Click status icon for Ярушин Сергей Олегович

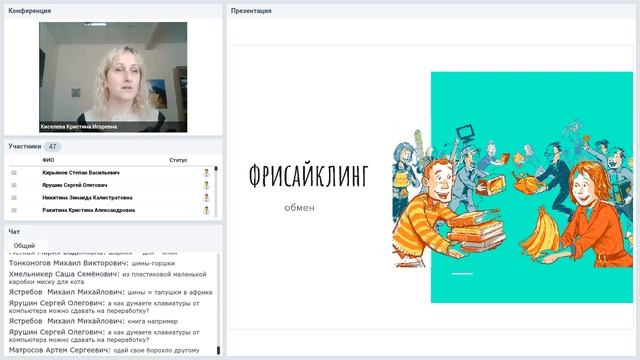pos(207,185)
